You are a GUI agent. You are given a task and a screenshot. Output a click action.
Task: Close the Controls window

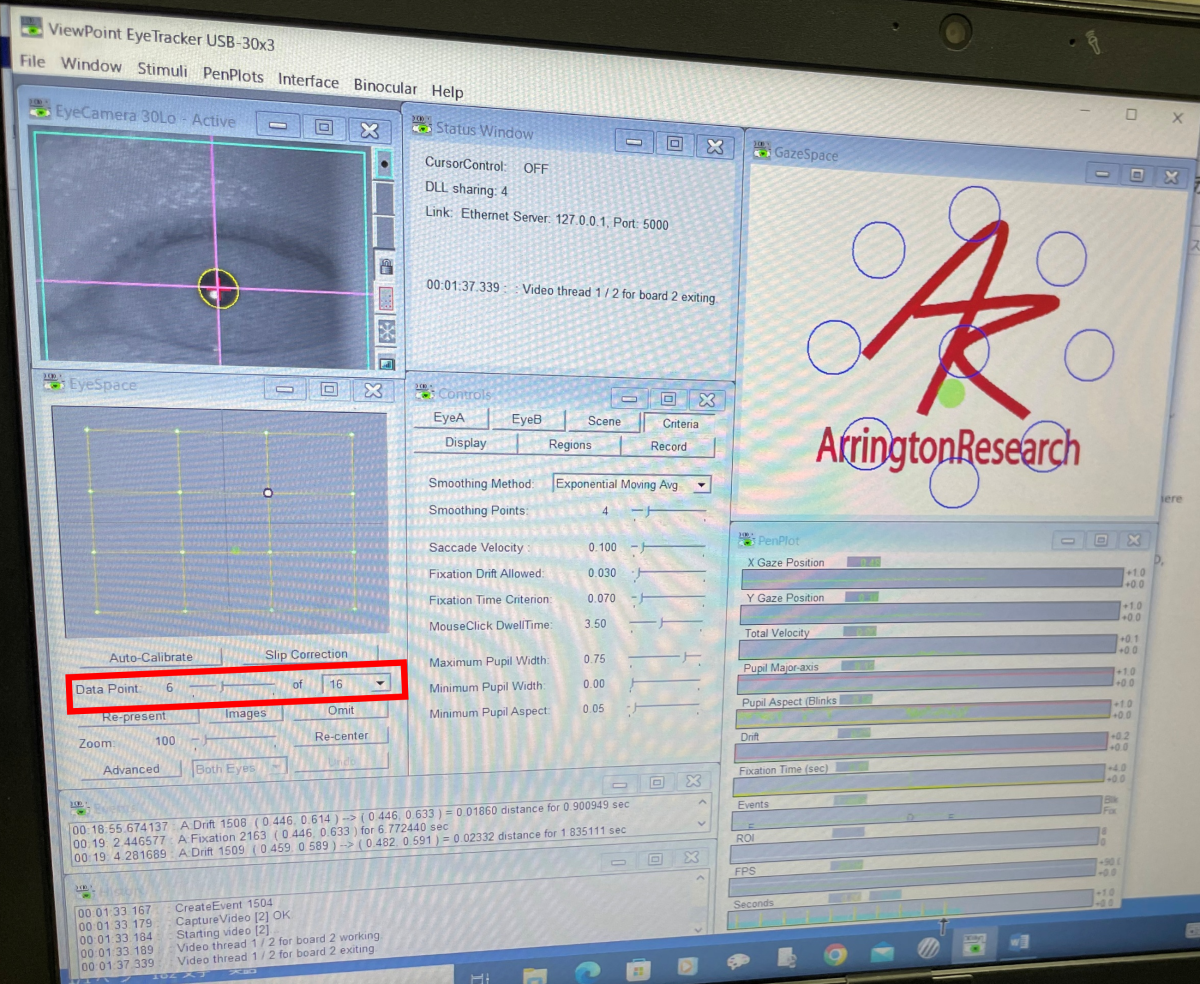707,400
